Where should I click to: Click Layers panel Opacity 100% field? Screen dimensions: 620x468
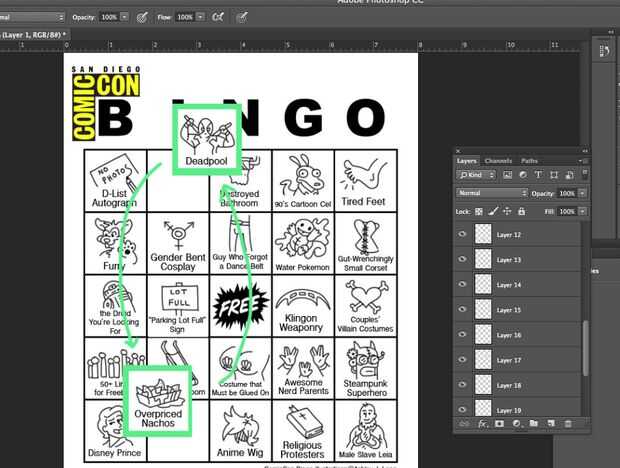coord(567,193)
